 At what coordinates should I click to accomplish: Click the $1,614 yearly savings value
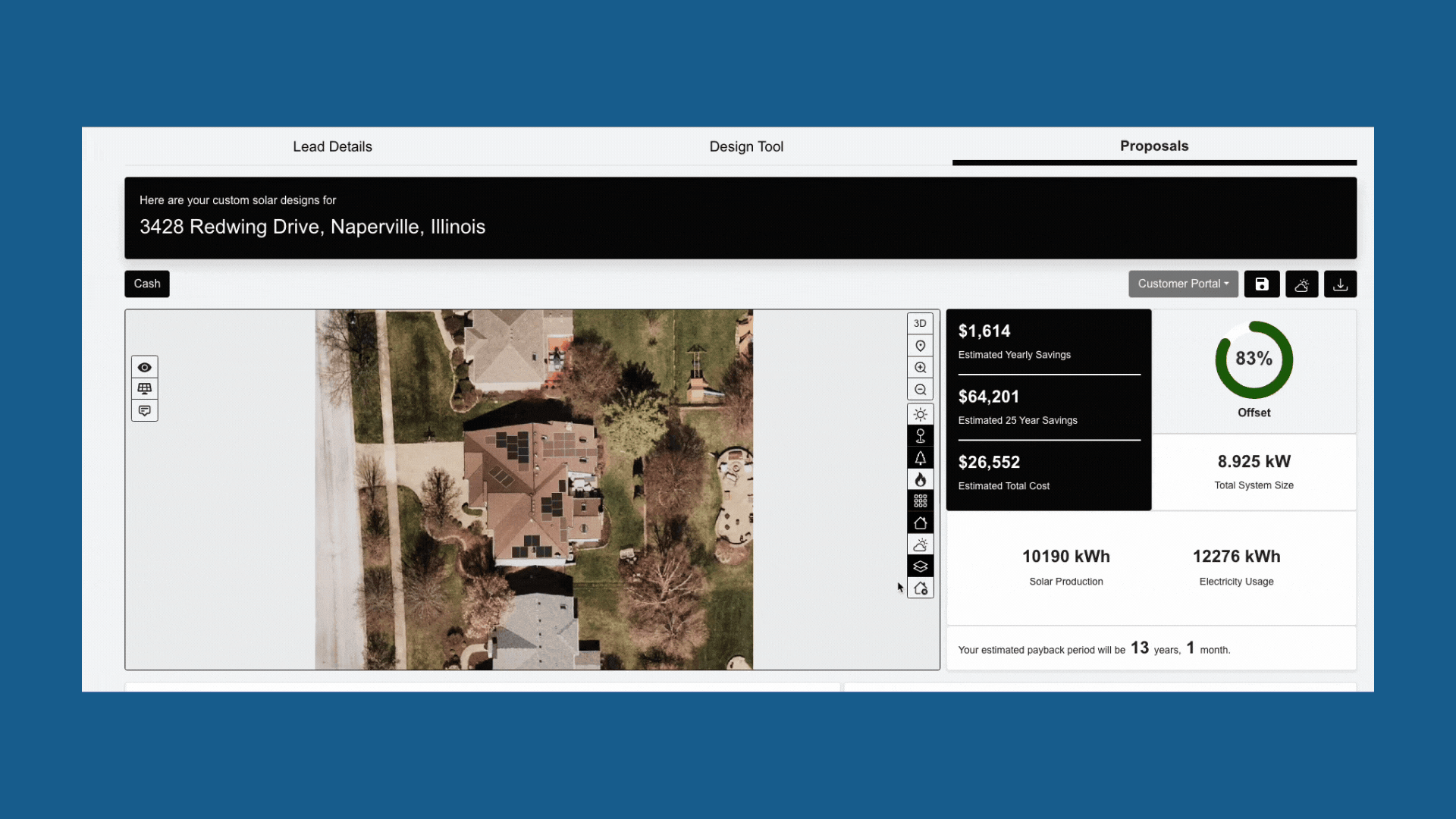coord(984,331)
